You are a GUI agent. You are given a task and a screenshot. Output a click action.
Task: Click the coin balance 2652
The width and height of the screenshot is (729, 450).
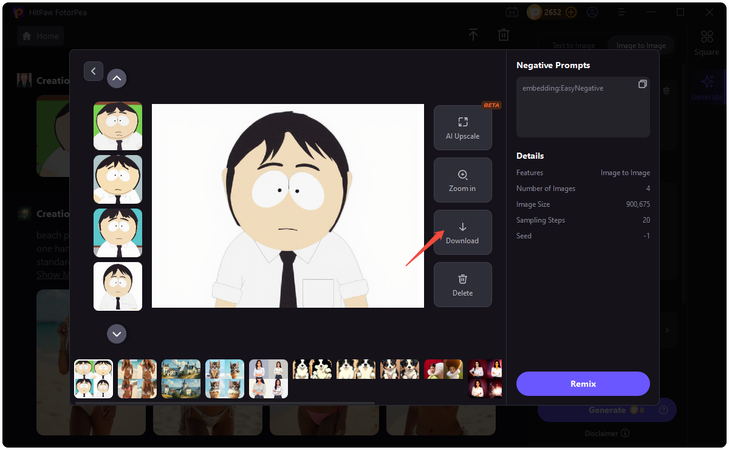(552, 13)
